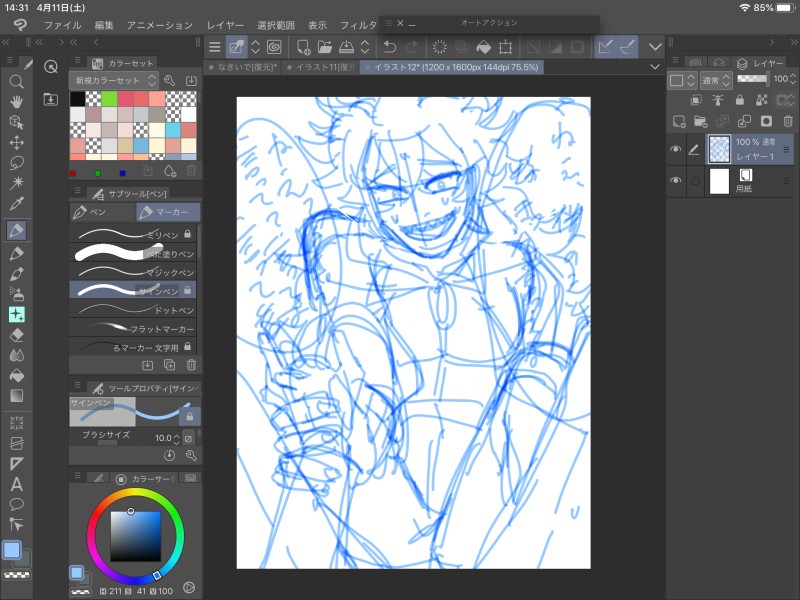Select the Brush tool

coord(16,274)
